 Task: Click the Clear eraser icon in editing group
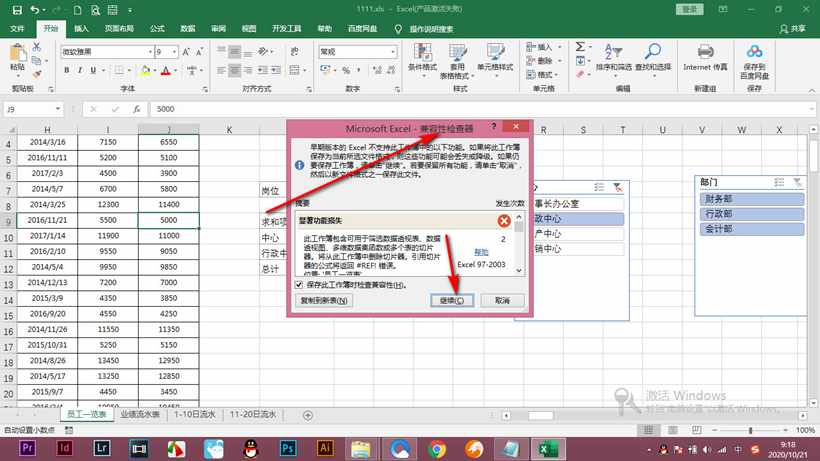[580, 75]
